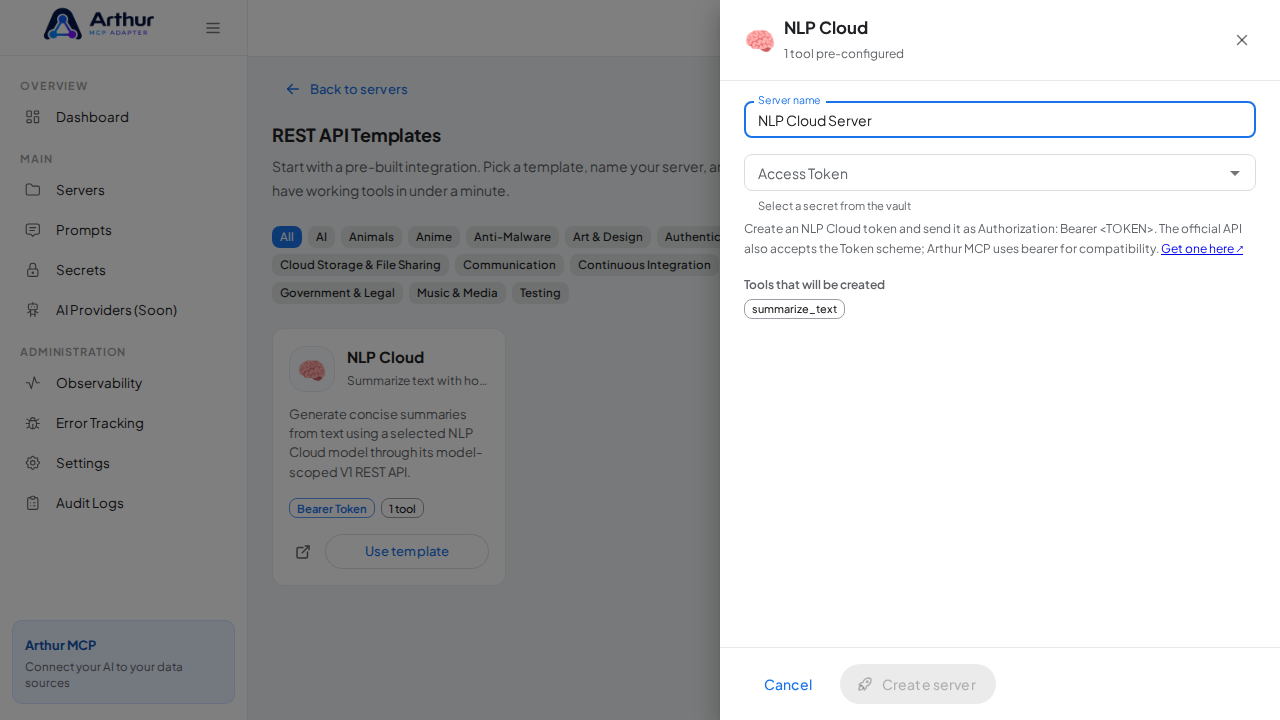The image size is (1280, 720).
Task: Click the Servers folder icon
Action: click(x=33, y=190)
